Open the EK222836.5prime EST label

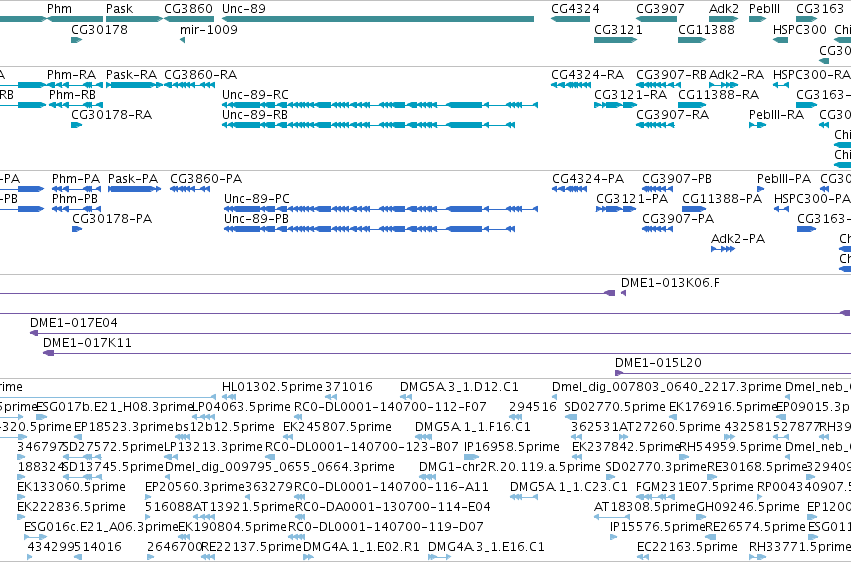(x=71, y=507)
